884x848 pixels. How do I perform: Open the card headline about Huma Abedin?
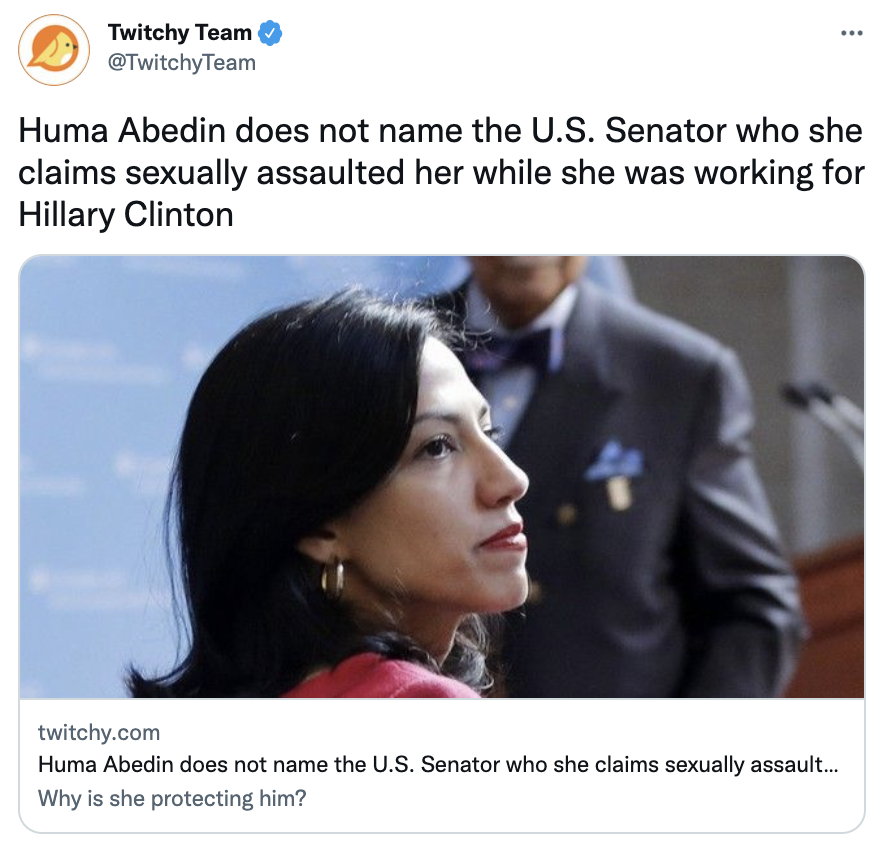[438, 765]
